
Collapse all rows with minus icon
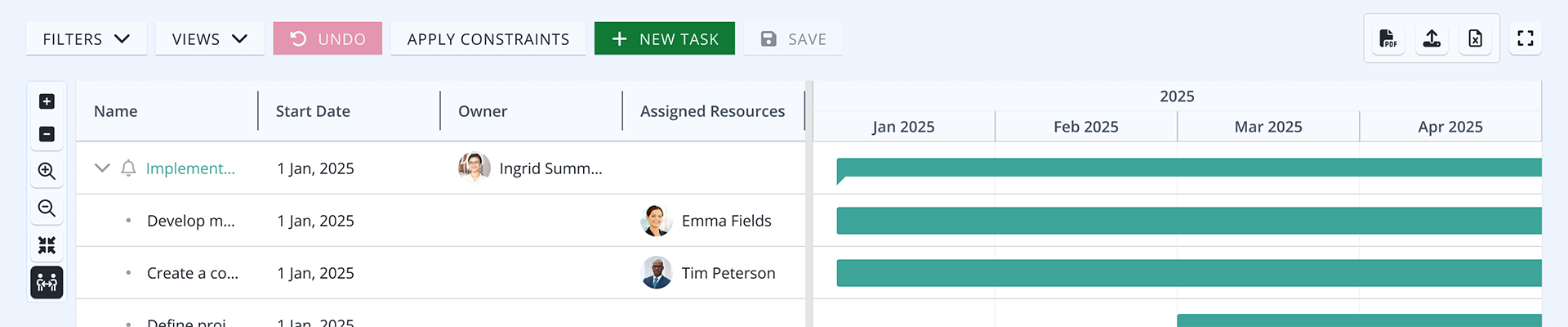pyautogui.click(x=47, y=134)
